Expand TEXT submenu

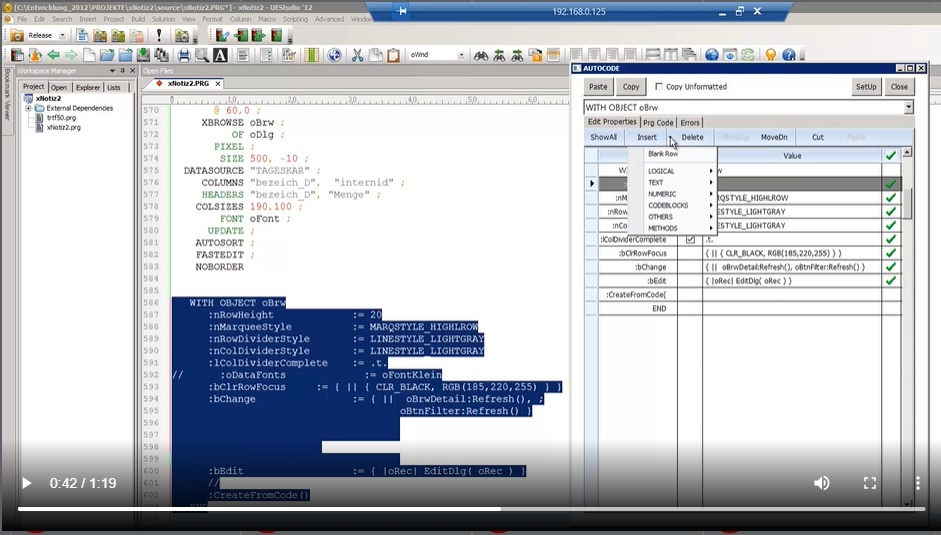(681, 183)
